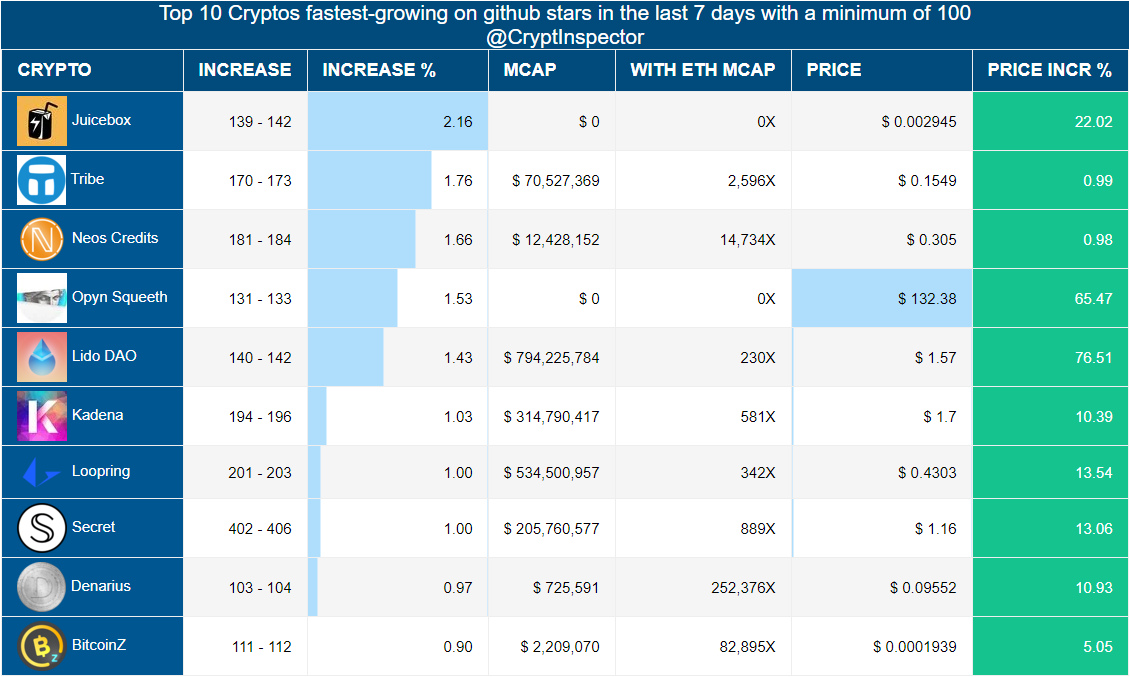Select the INCREASE column header

tap(245, 70)
